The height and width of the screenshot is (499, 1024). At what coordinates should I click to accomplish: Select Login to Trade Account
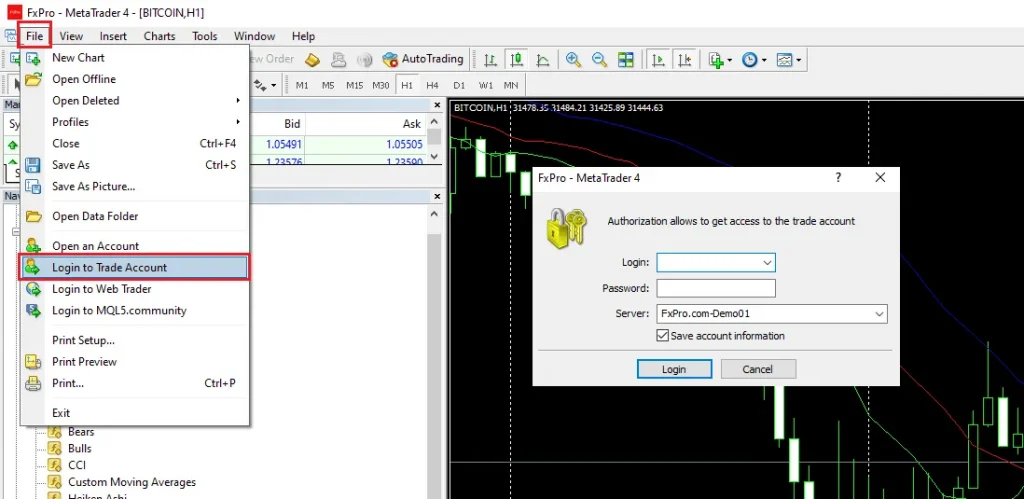[x=135, y=268]
